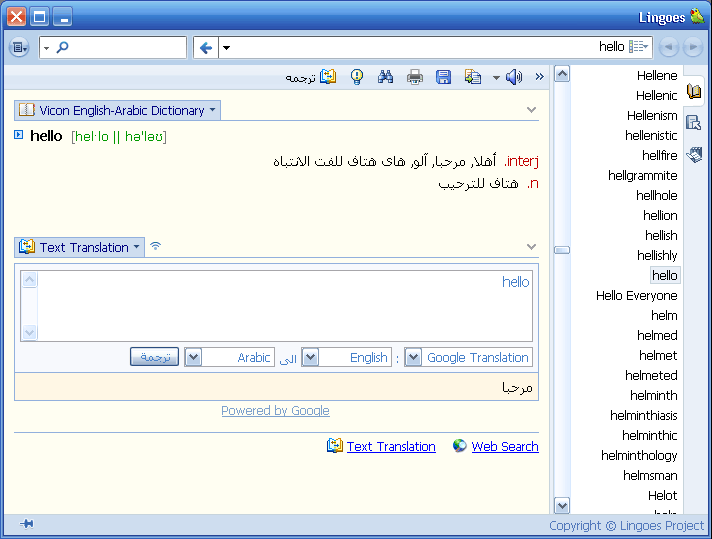This screenshot has height=539, width=712.
Task: Click in the top-left search input field
Action: click(x=113, y=47)
